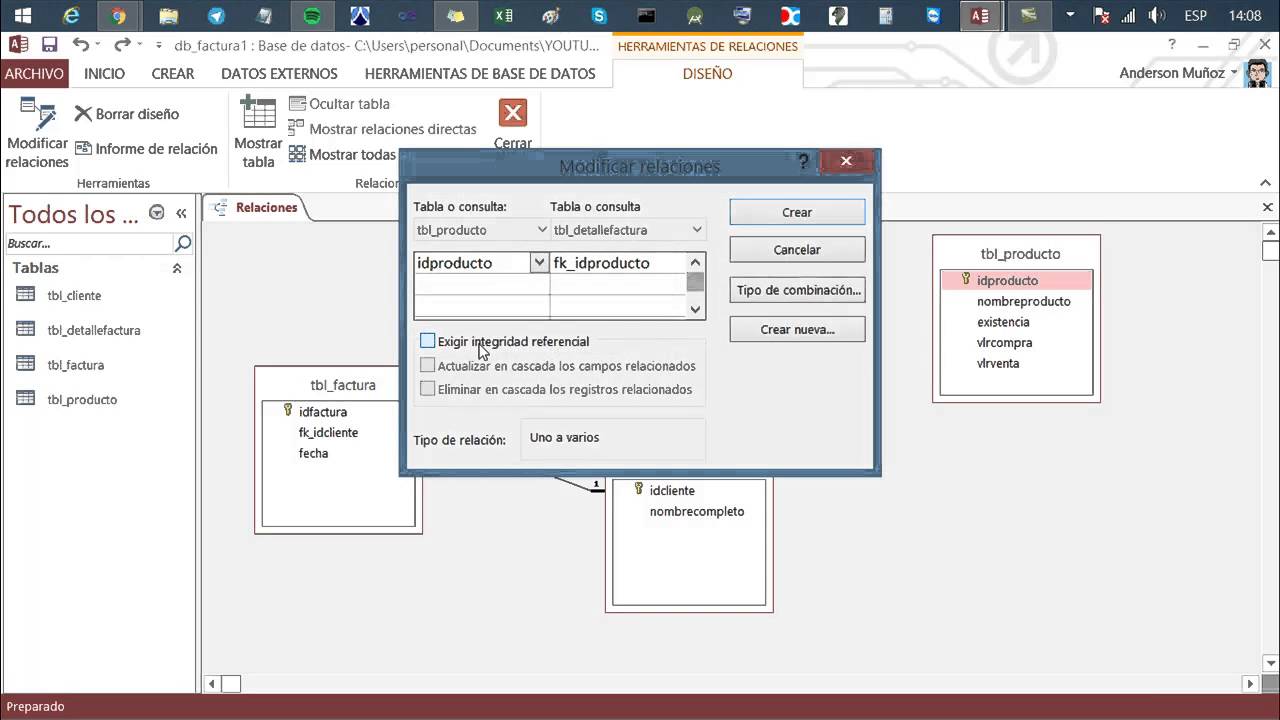Image resolution: width=1280 pixels, height=720 pixels.
Task: Click Mostrar todas relationships icon
Action: tap(297, 154)
